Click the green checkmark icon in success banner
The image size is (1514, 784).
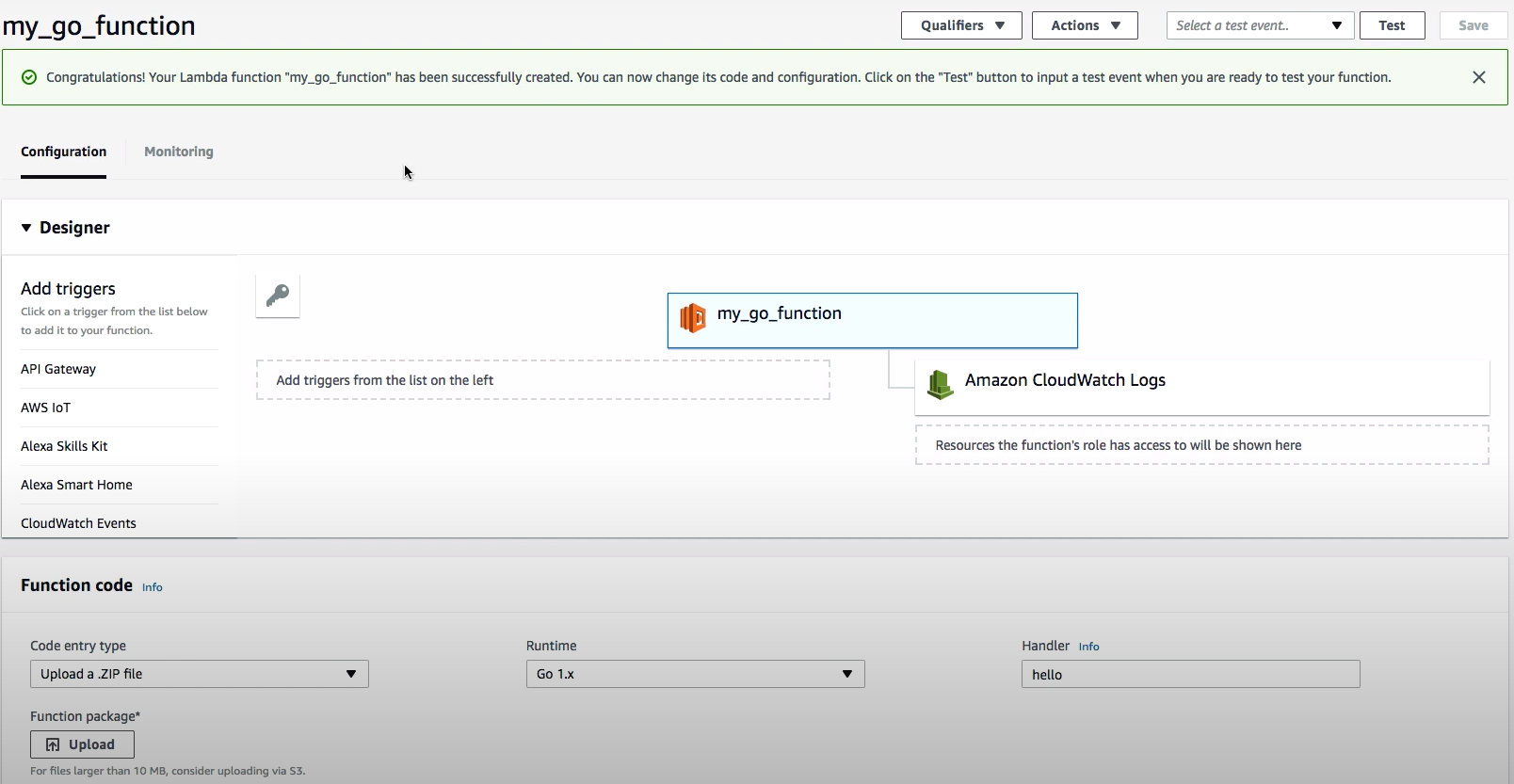pos(29,77)
